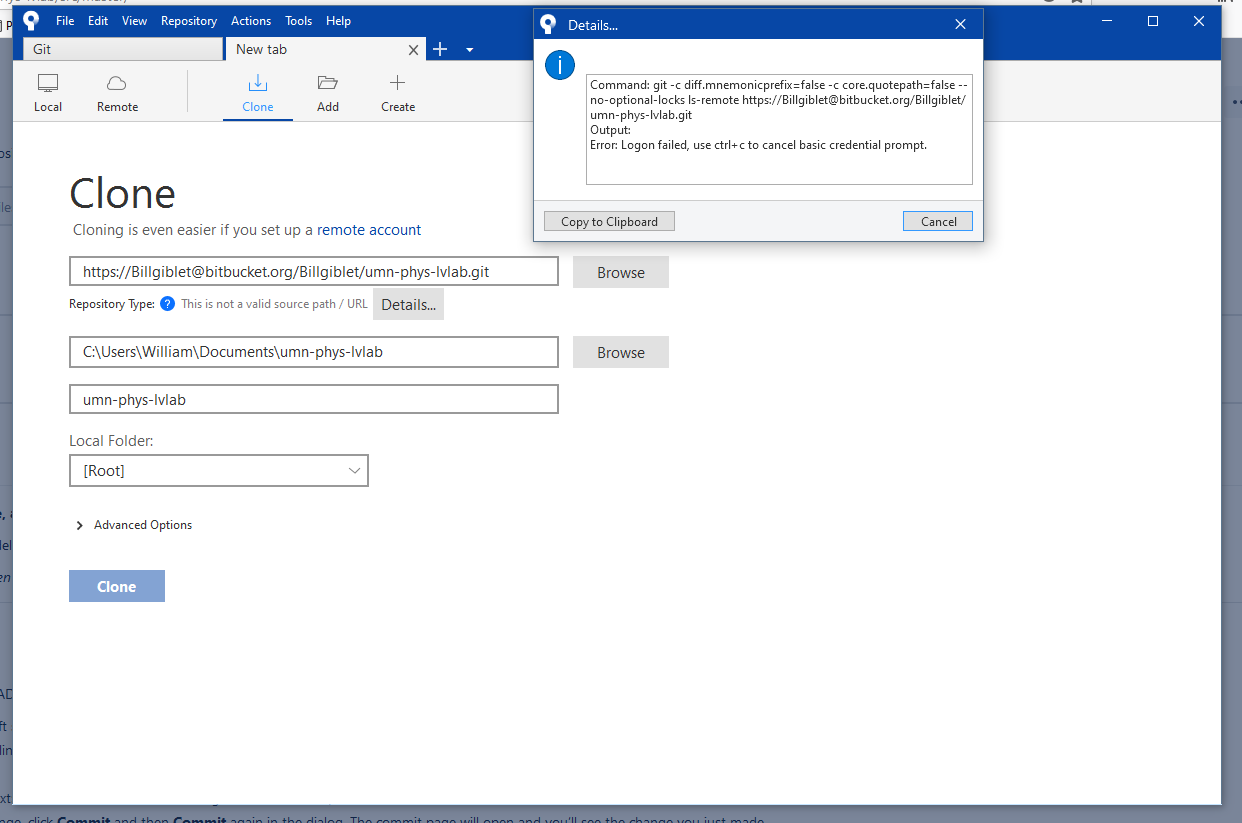Open the Local repositories view
1242x823 pixels.
[x=48, y=93]
